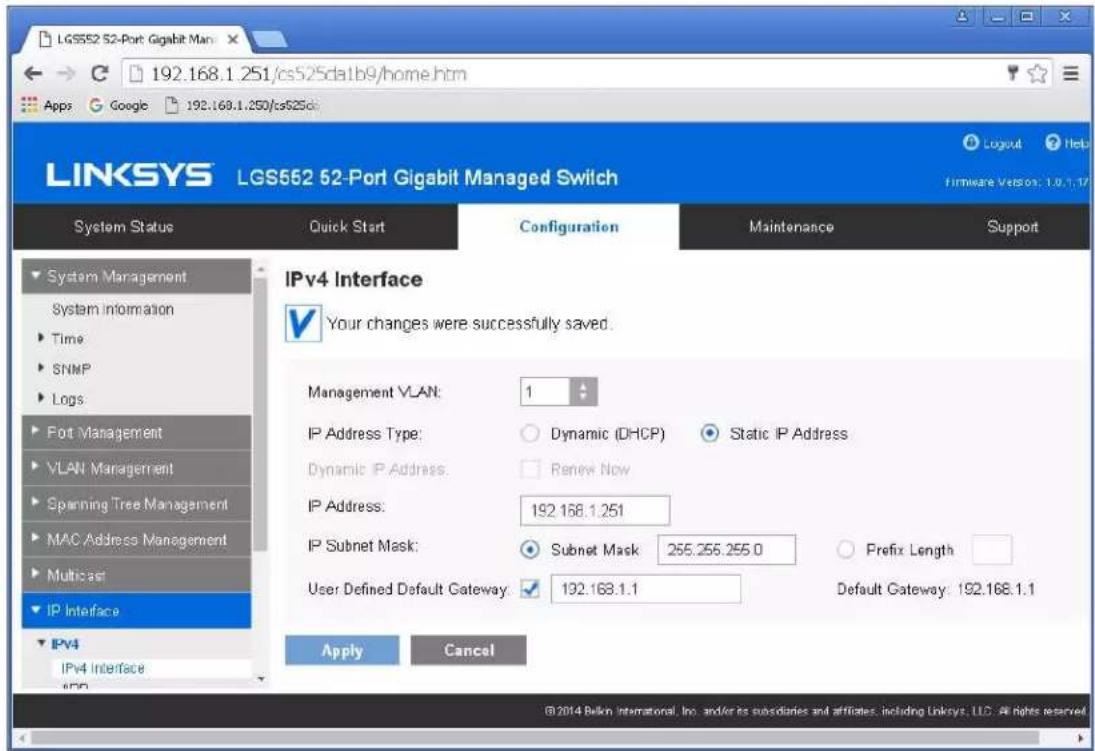Viewport: 1095px width, 751px height.
Task: Open a new browser tab
Action: click(270, 39)
